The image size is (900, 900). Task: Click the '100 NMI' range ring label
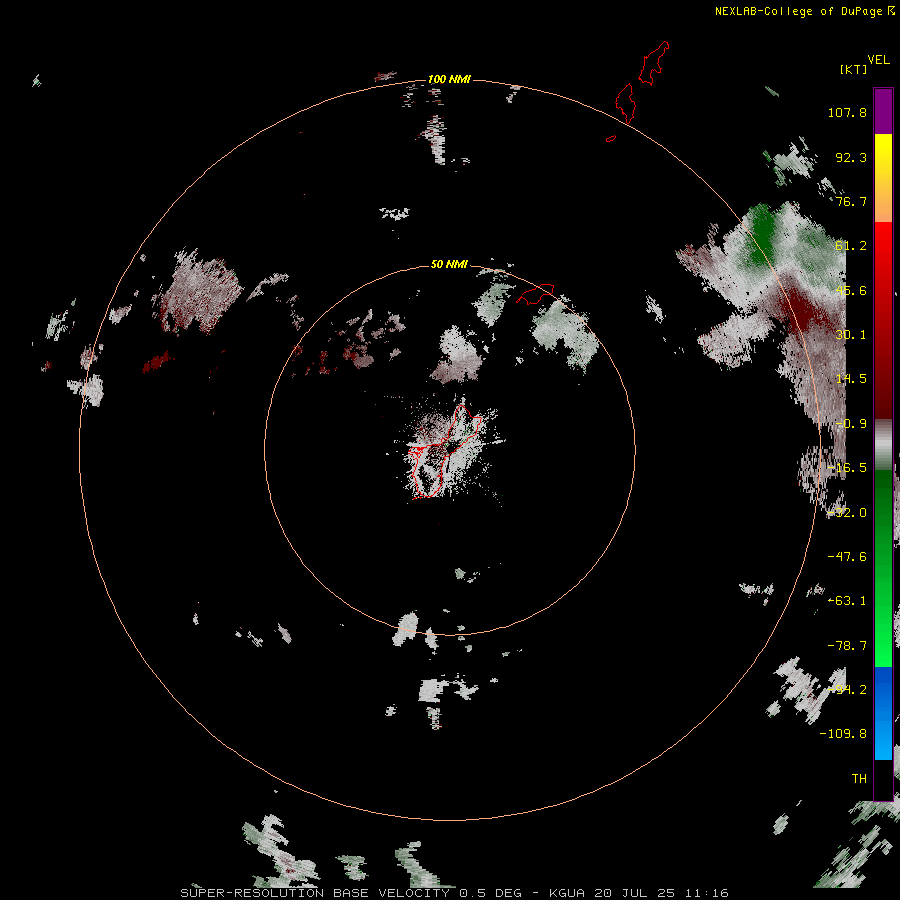(449, 79)
